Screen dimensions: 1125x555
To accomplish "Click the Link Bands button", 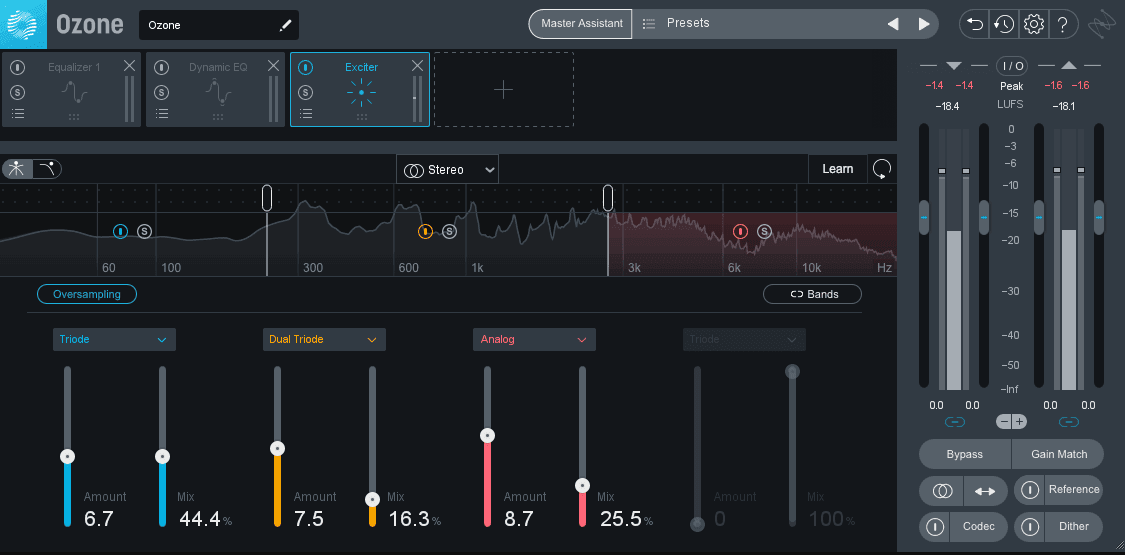I will [812, 294].
